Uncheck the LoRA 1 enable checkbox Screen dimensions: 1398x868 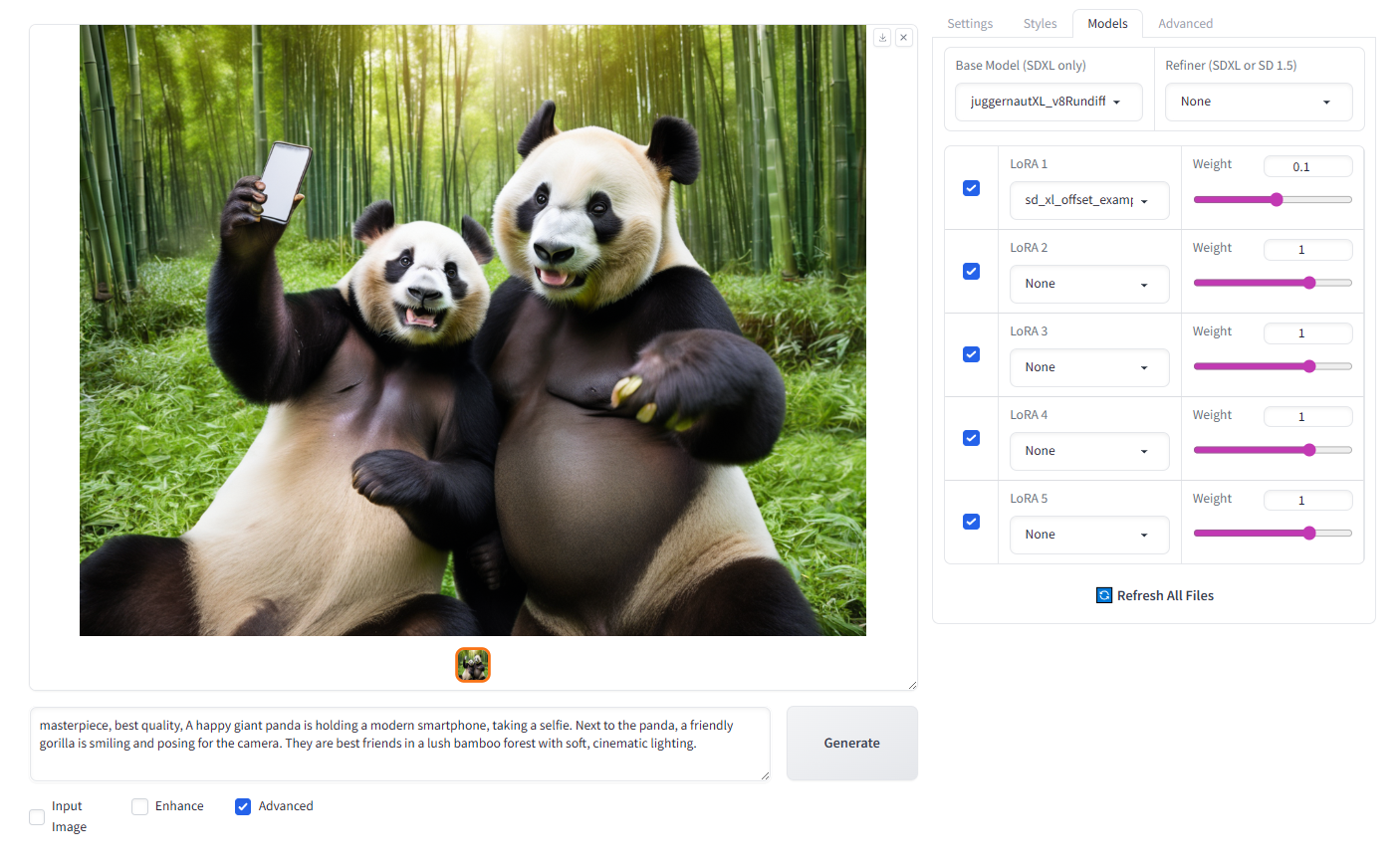coord(971,188)
